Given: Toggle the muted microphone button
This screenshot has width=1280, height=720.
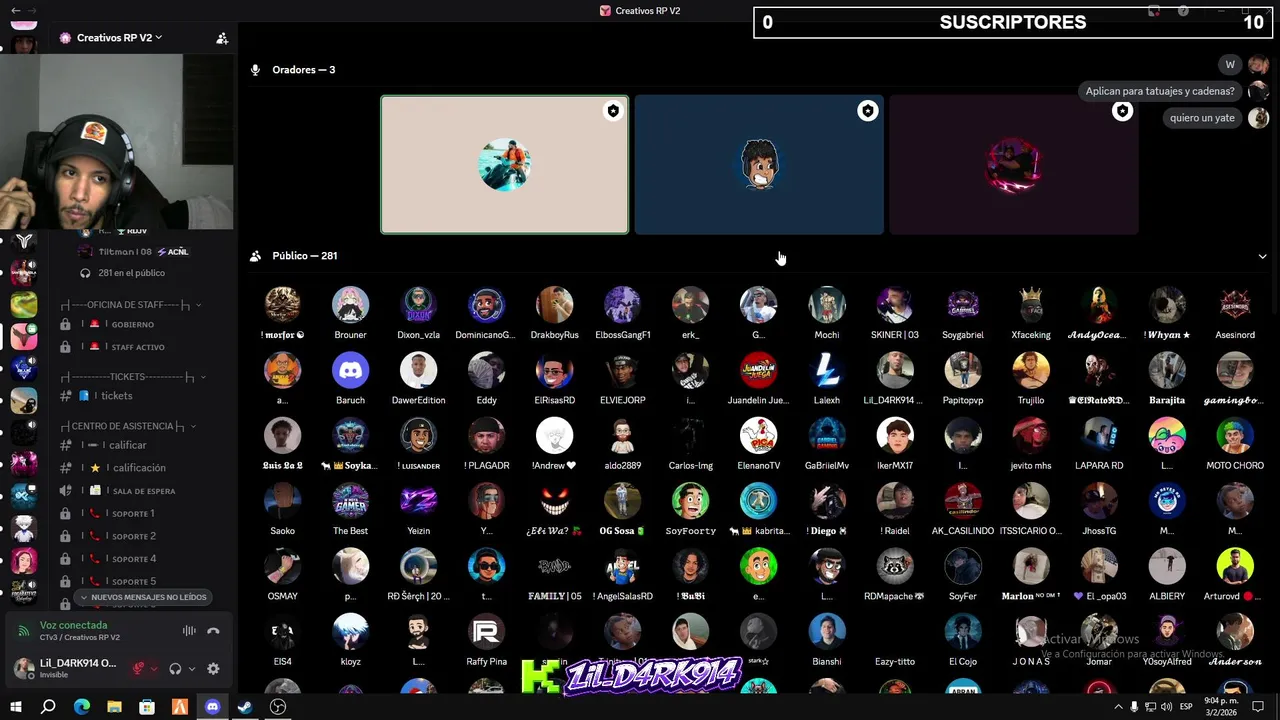Looking at the screenshot, I should (139, 669).
